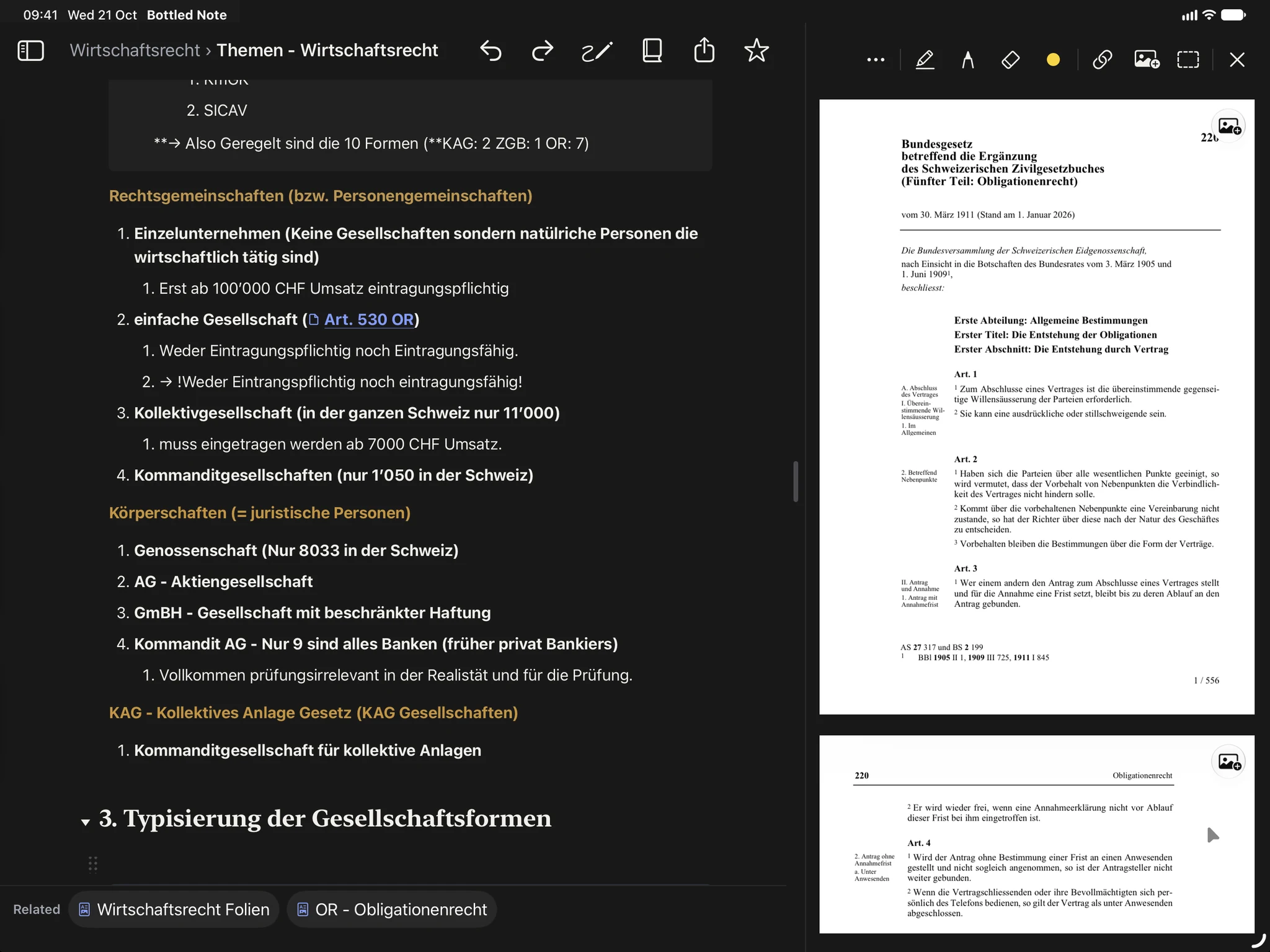Open related note Wirtschaftsrecht Folien
Screen dimensions: 1270x952
(x=174, y=909)
